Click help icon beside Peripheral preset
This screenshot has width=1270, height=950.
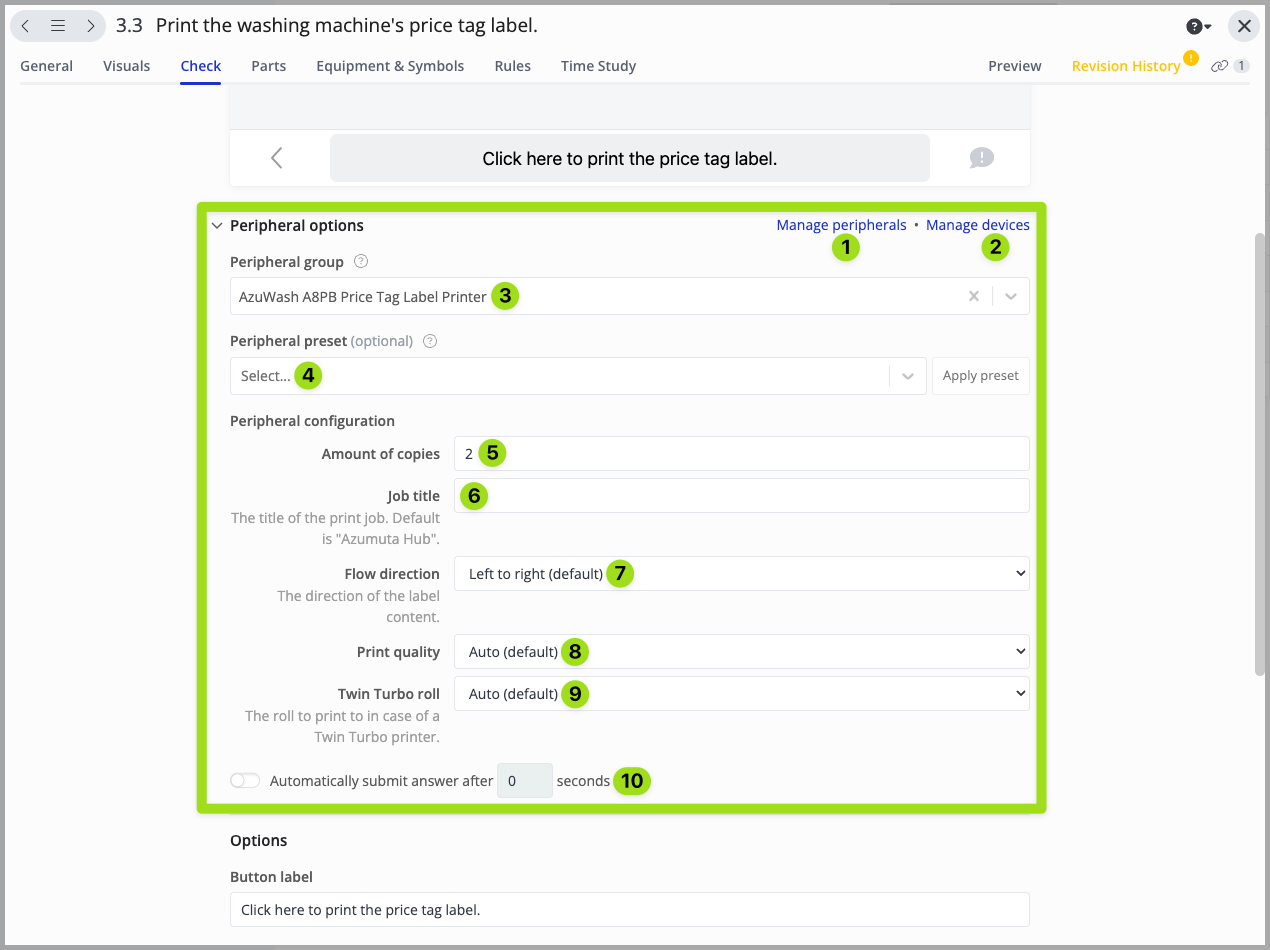430,341
